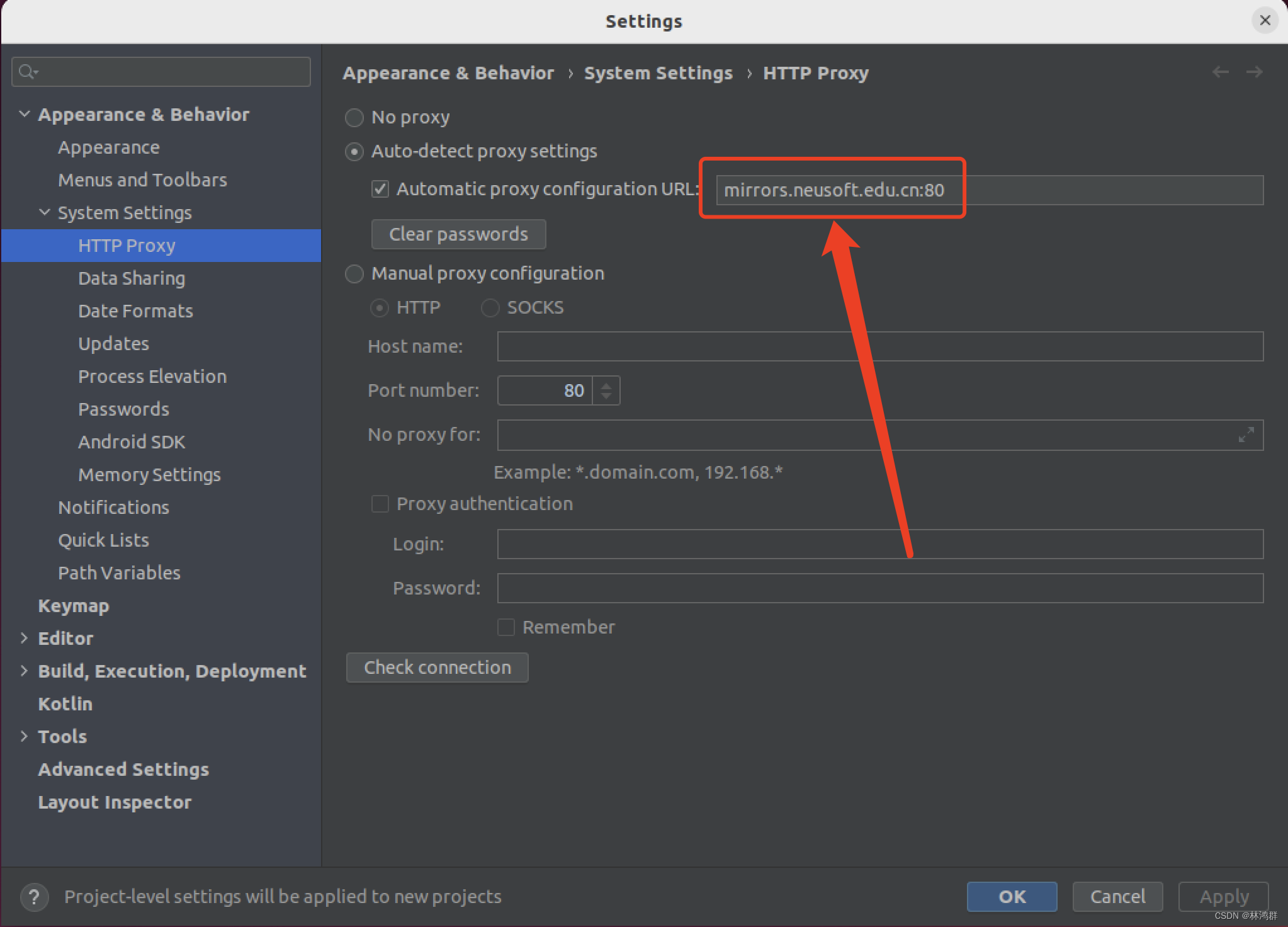Select the No proxy radio button
The height and width of the screenshot is (927, 1288).
(354, 118)
